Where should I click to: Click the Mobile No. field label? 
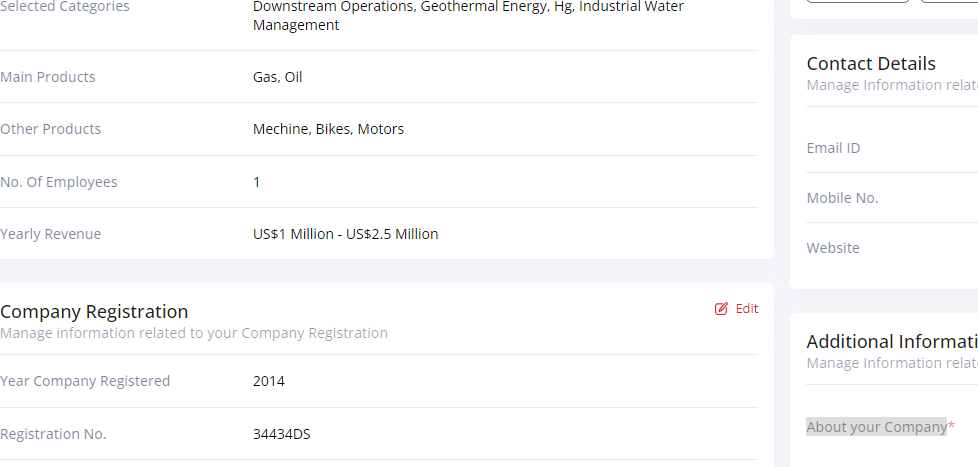tap(842, 198)
